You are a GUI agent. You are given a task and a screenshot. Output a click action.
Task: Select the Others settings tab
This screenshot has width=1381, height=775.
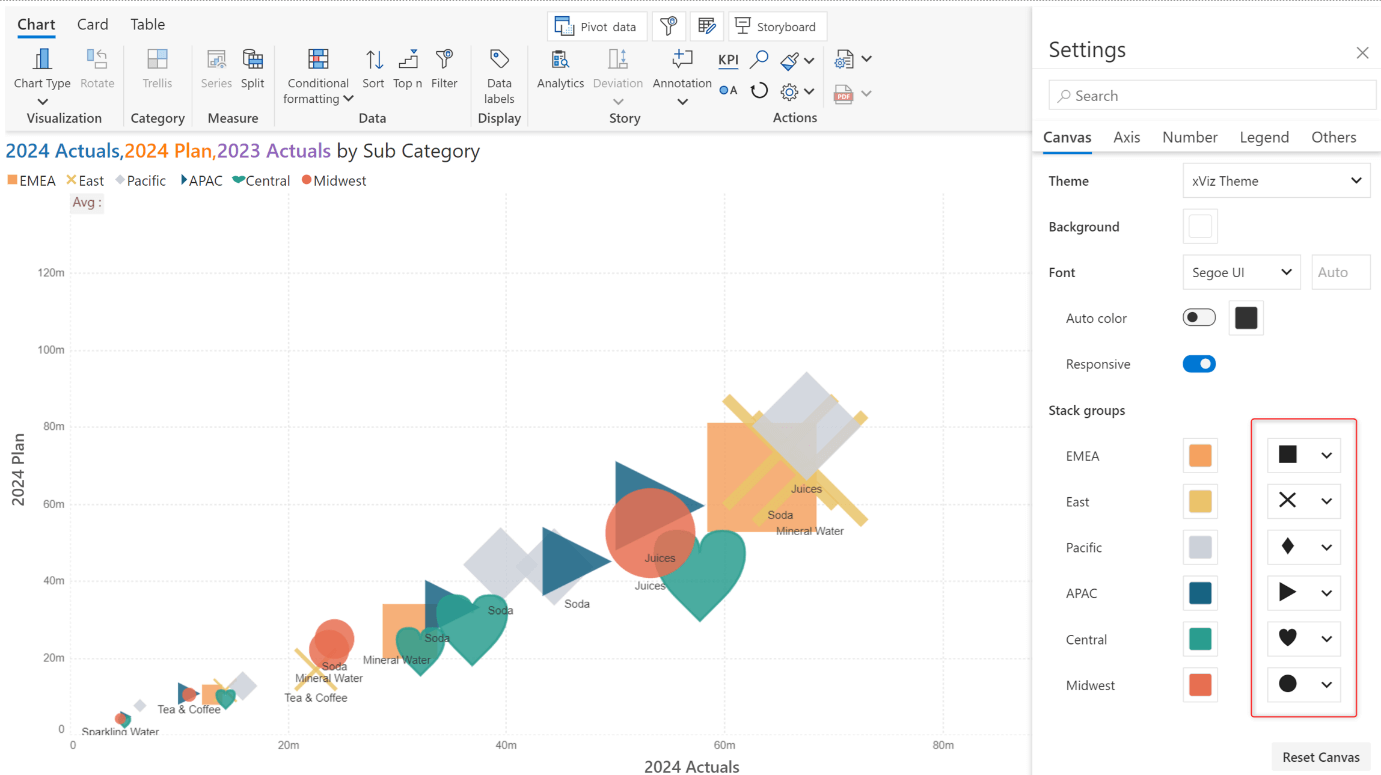click(1334, 137)
